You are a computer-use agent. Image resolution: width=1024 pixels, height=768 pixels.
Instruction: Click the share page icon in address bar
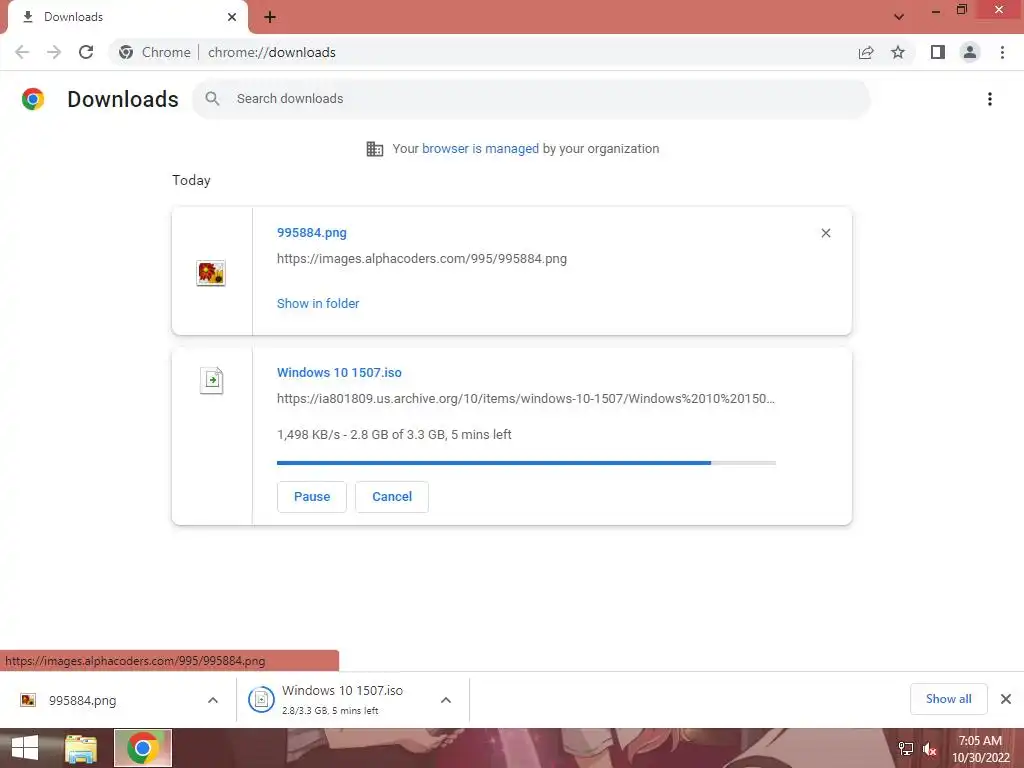click(866, 52)
